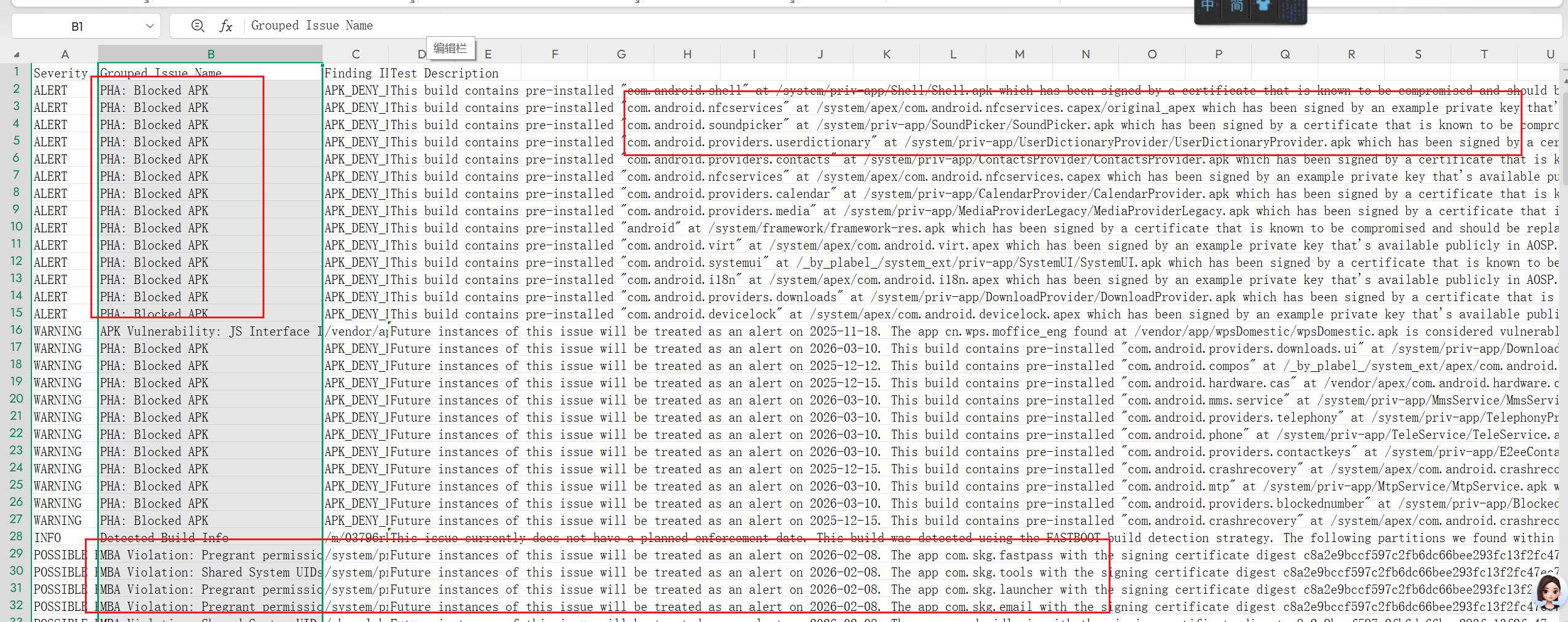The height and width of the screenshot is (622, 1568).
Task: Select column C header
Action: click(x=355, y=54)
